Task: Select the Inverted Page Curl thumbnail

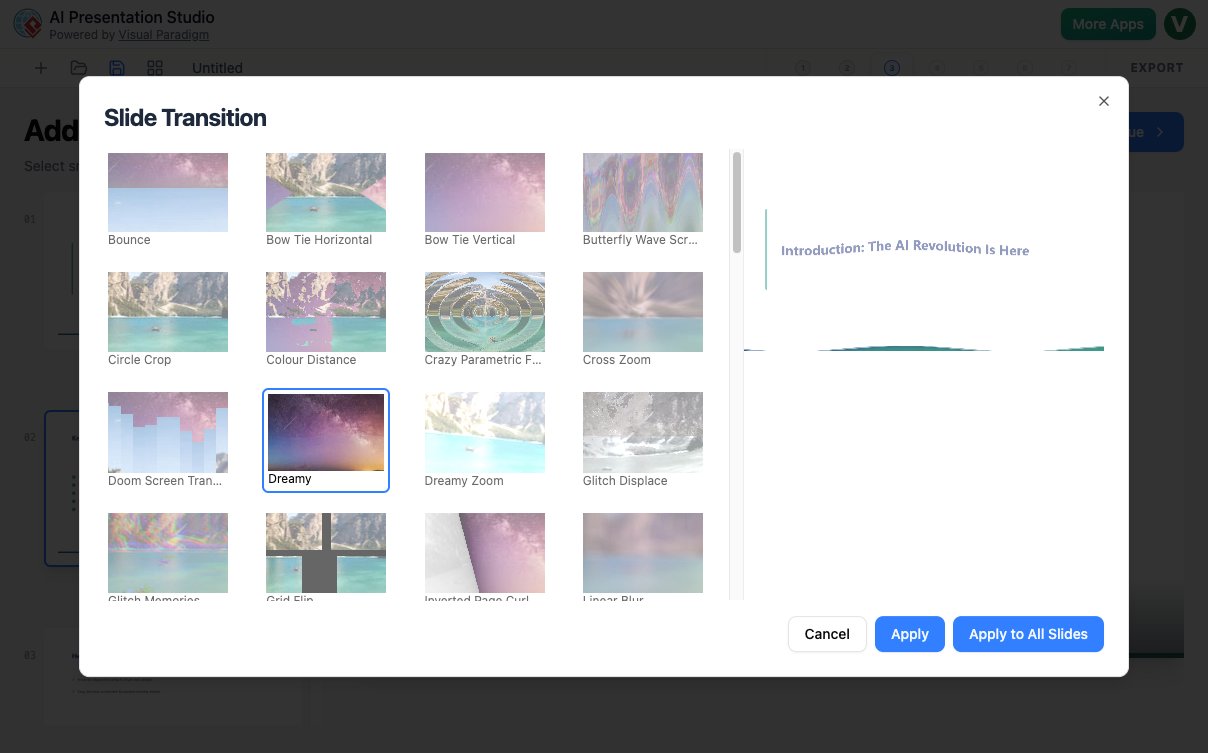Action: click(485, 553)
